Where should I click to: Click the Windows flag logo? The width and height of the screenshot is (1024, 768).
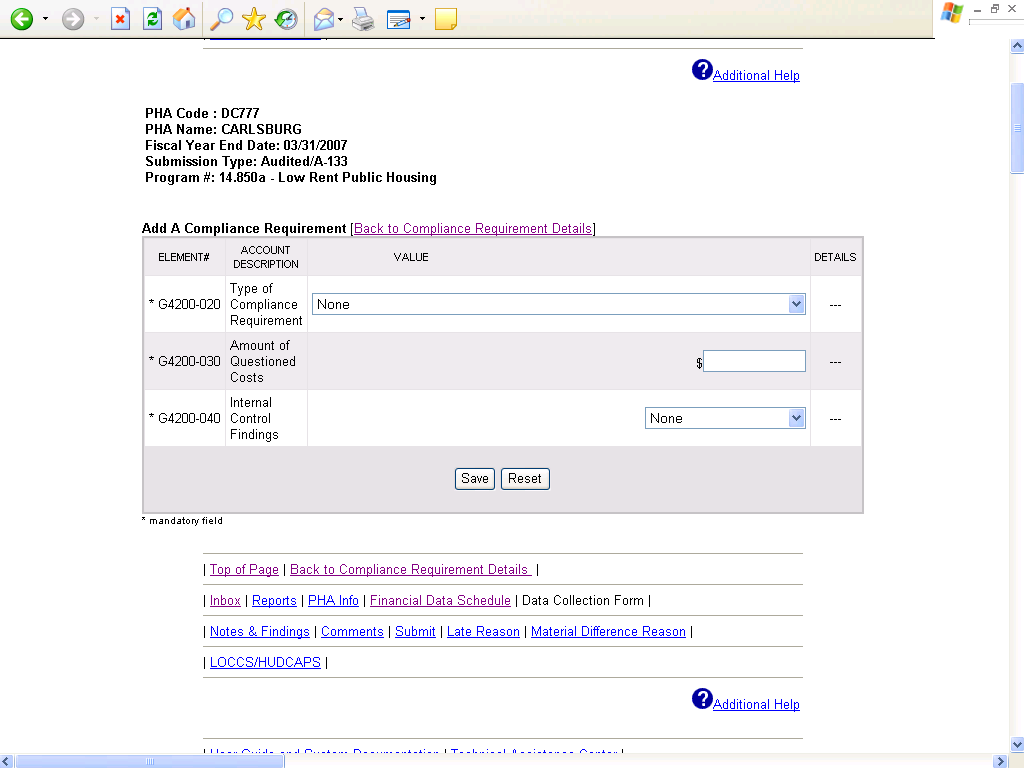(952, 13)
